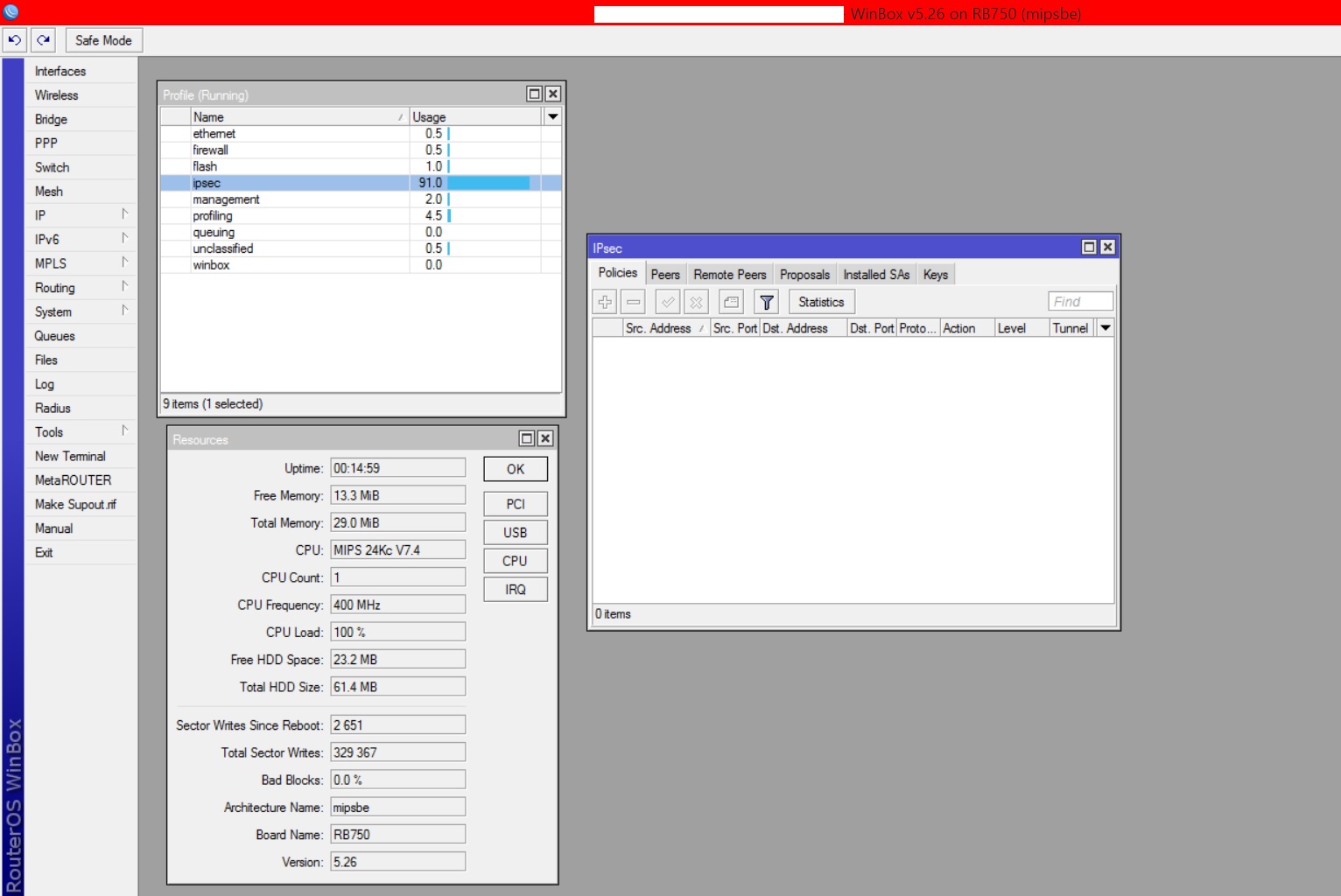Click the Uptime value field

[x=397, y=468]
